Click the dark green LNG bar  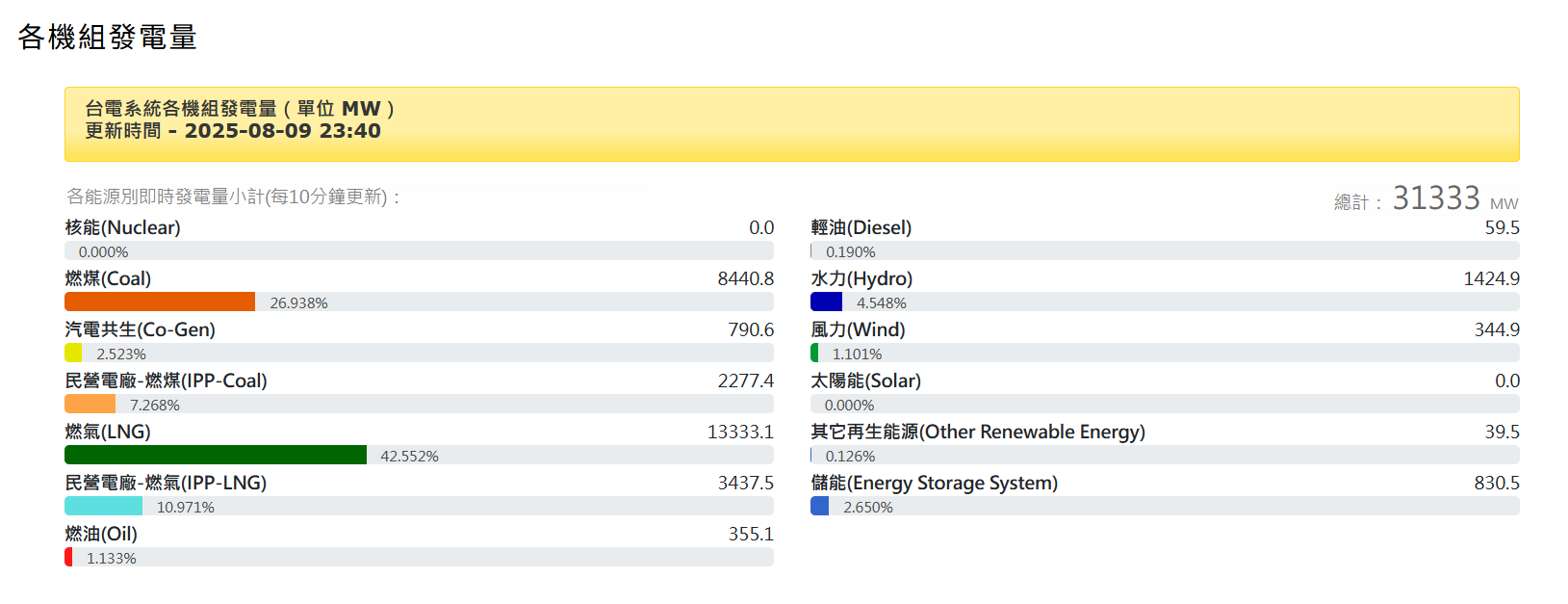(216, 456)
